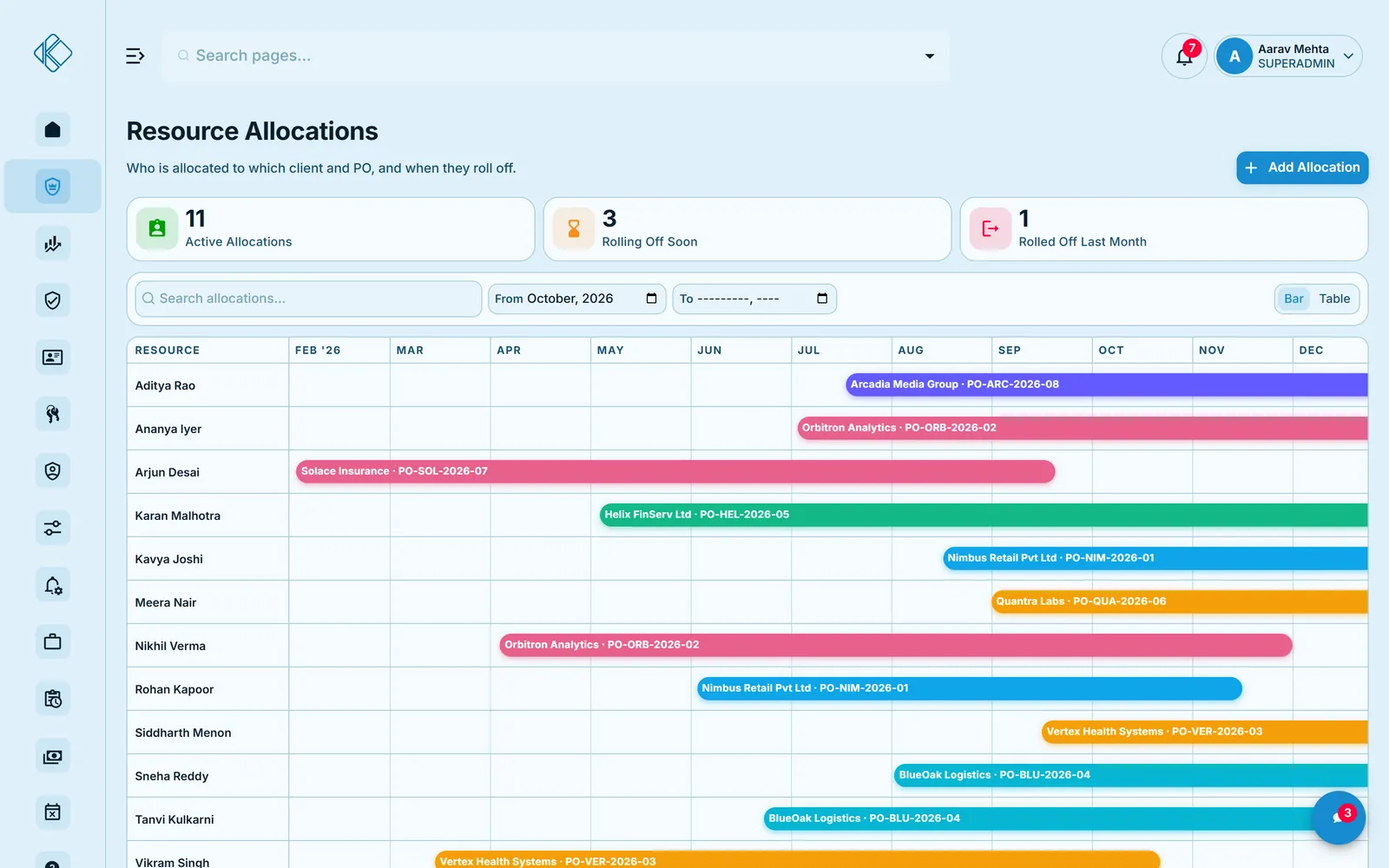
Task: Select Rohan Kapoor's Nimbus Retail bar
Action: [970, 688]
